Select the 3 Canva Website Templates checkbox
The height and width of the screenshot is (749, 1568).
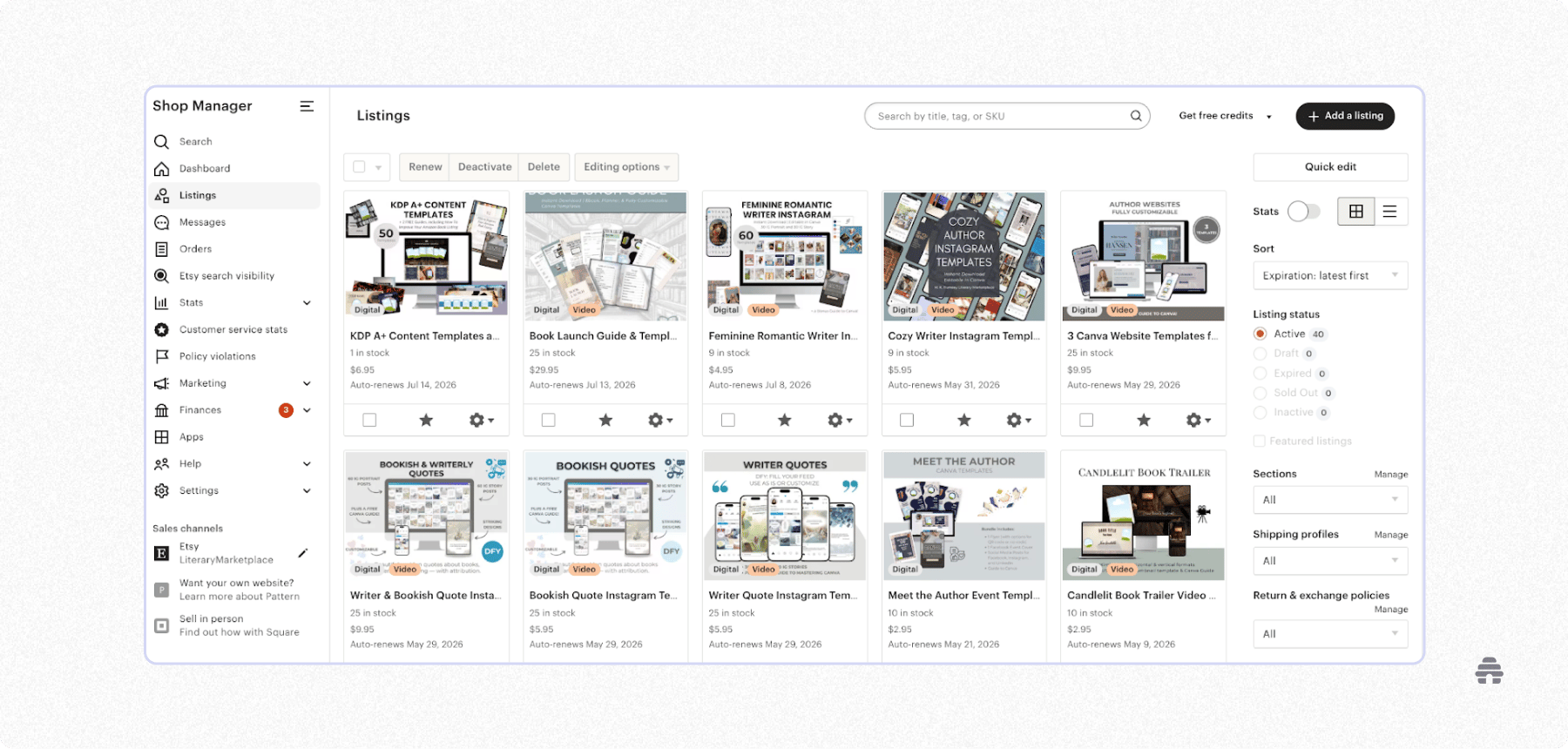tap(1086, 421)
